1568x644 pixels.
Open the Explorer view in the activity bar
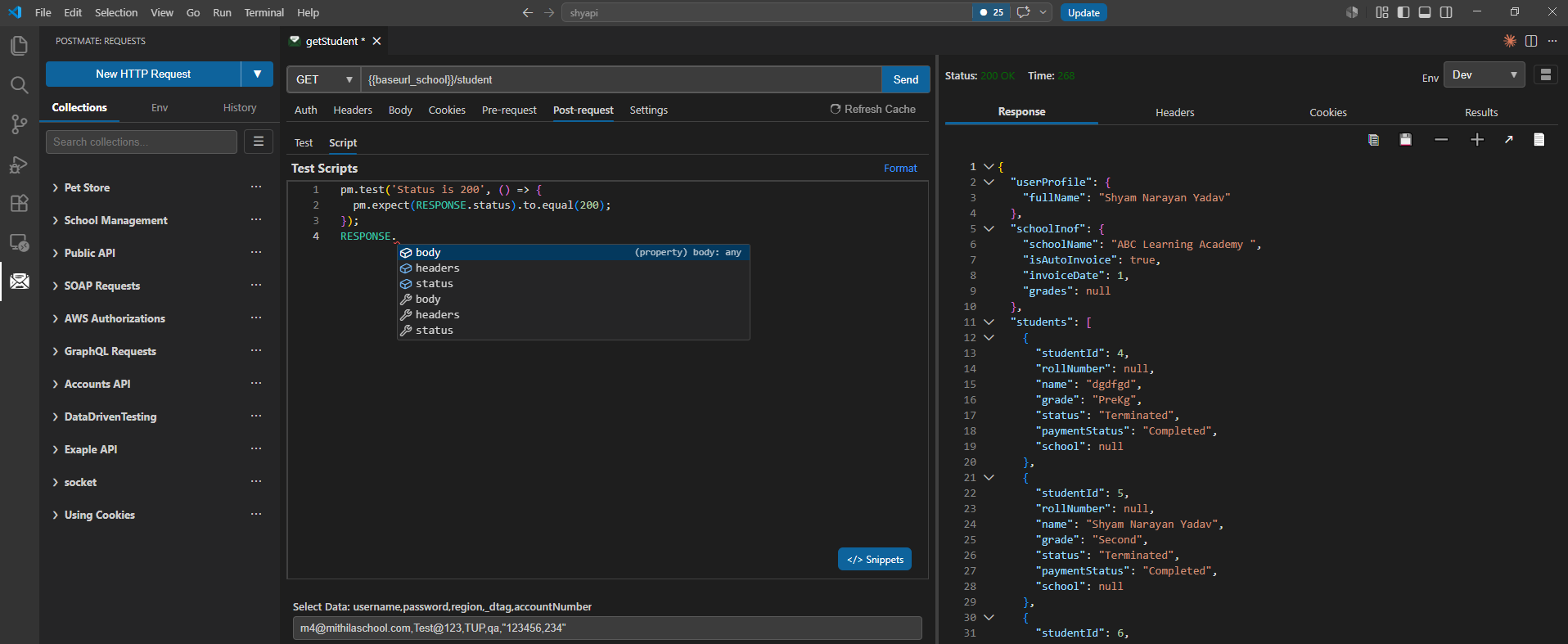click(19, 46)
